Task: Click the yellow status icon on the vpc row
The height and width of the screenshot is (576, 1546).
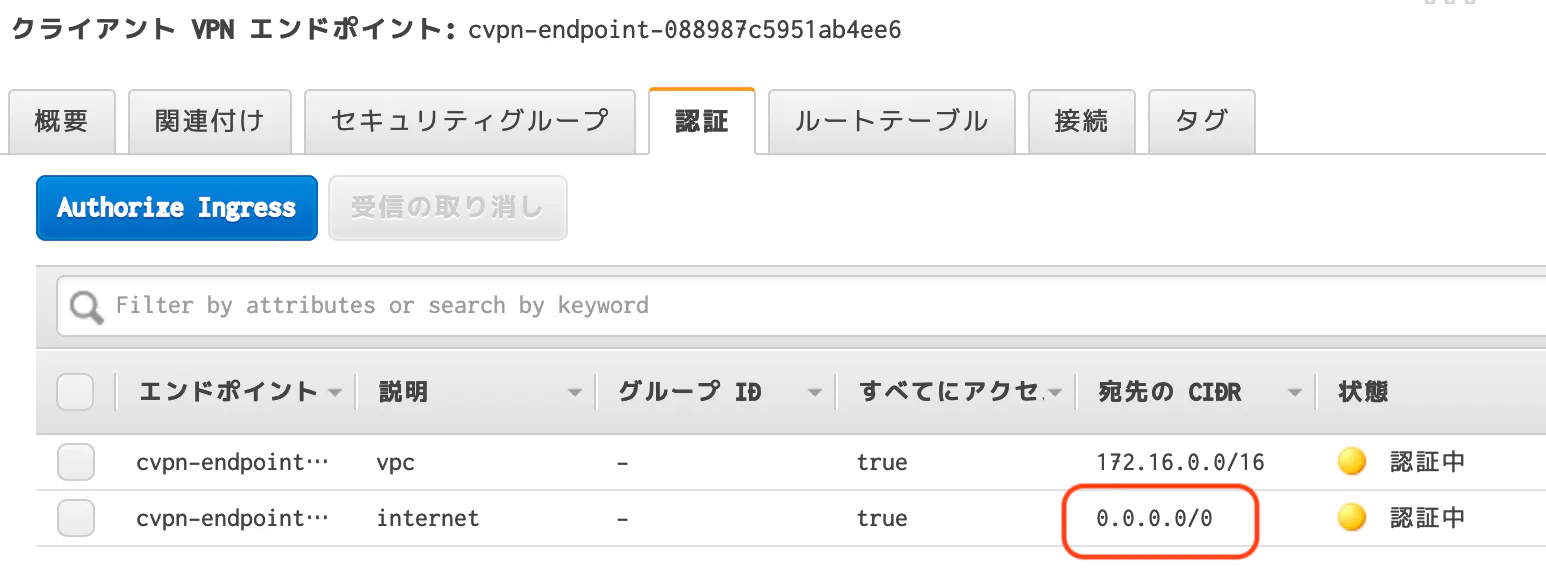Action: (1351, 462)
